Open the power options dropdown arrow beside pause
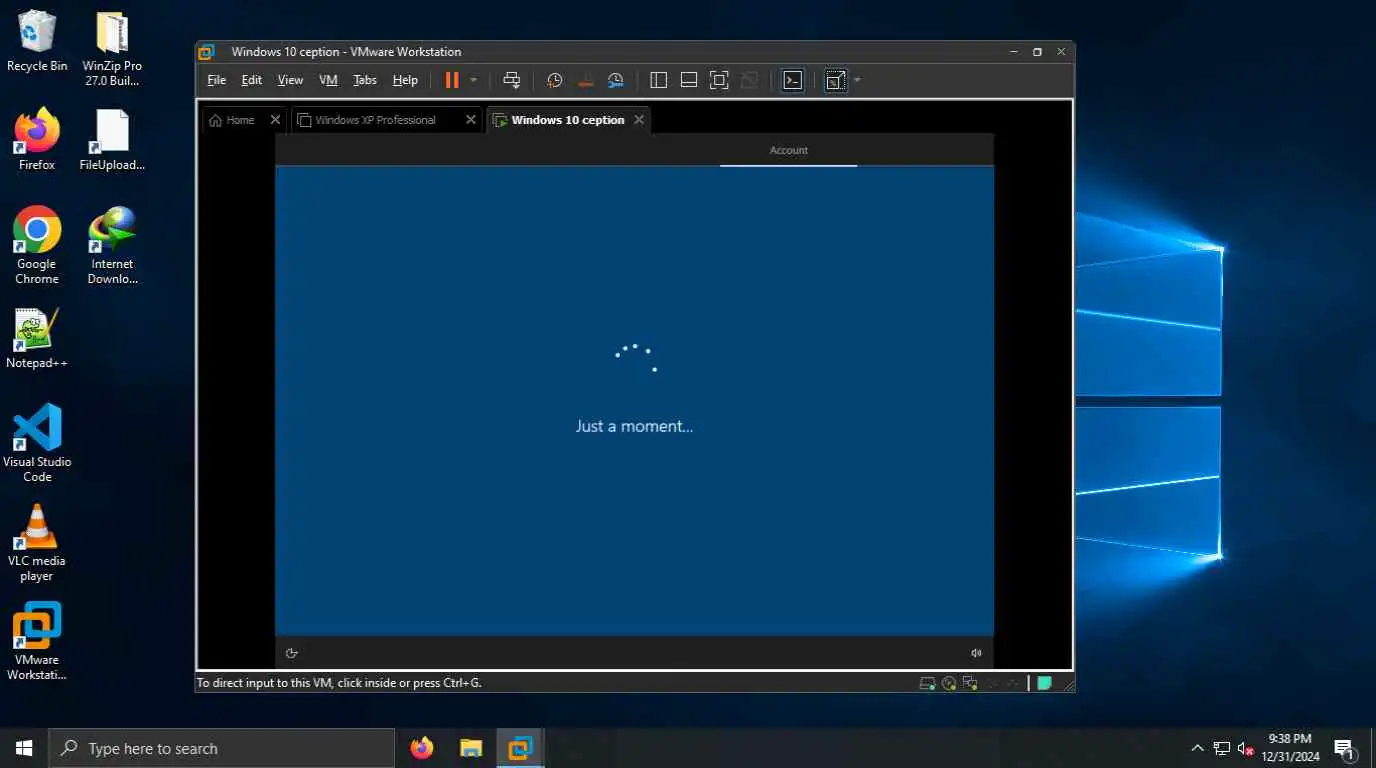This screenshot has height=768, width=1376. 474,80
